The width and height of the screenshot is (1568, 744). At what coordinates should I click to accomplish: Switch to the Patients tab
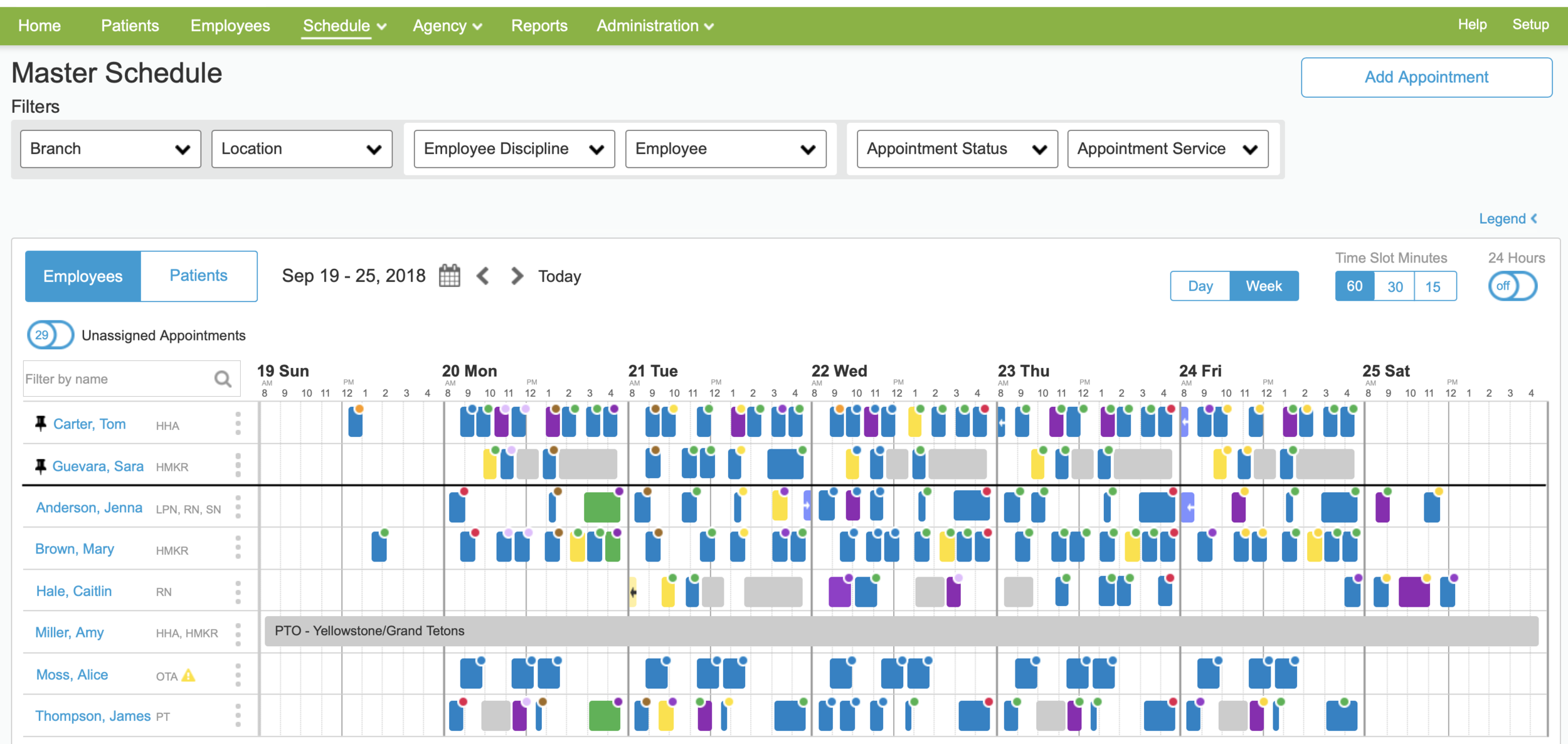198,276
